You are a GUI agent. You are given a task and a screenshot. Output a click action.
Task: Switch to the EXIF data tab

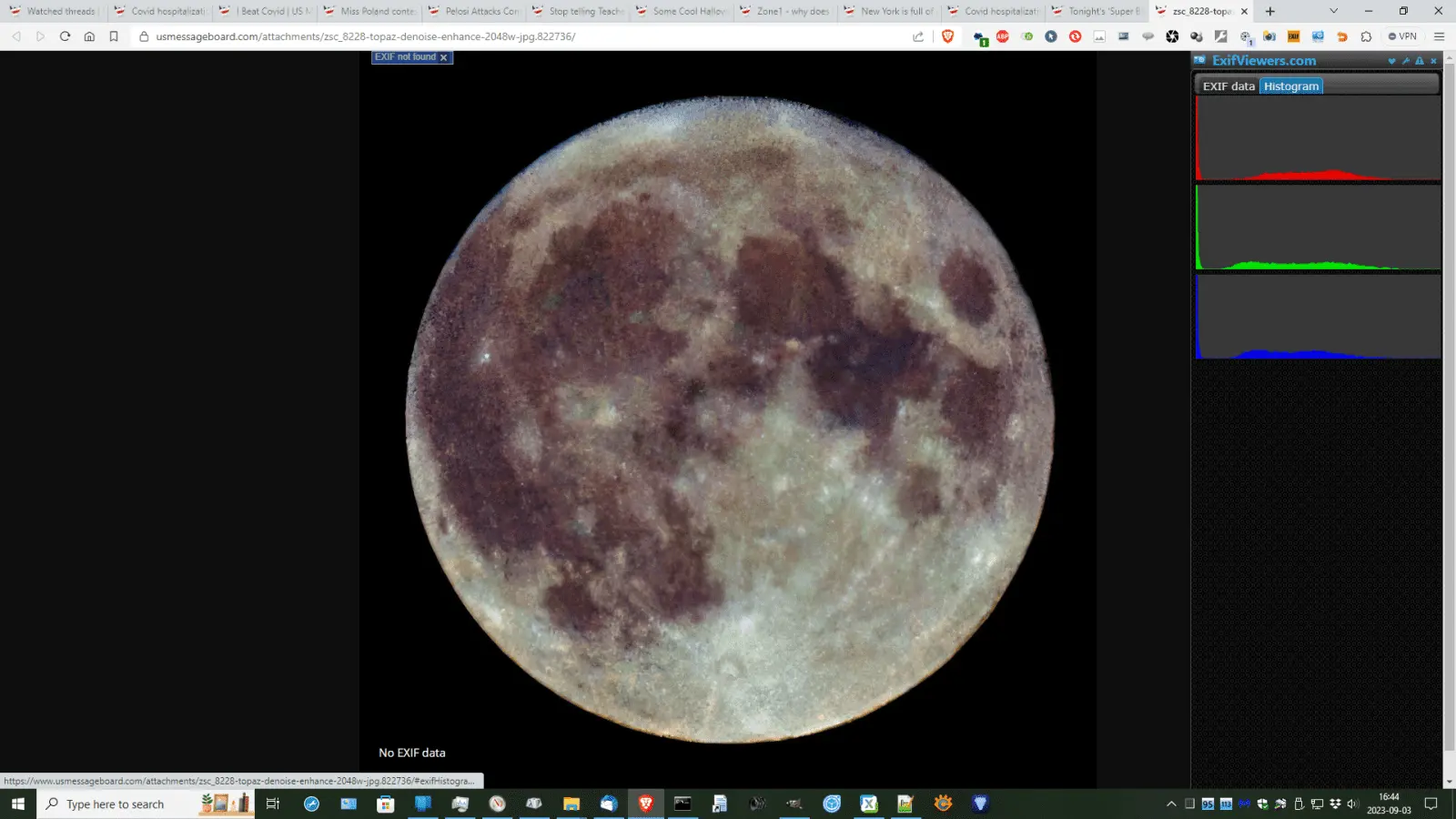(1229, 86)
